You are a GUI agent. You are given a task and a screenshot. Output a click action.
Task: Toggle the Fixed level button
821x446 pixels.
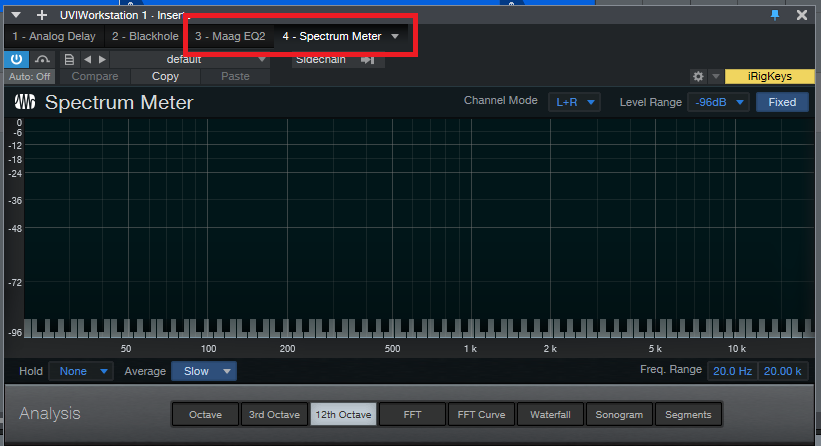click(782, 102)
